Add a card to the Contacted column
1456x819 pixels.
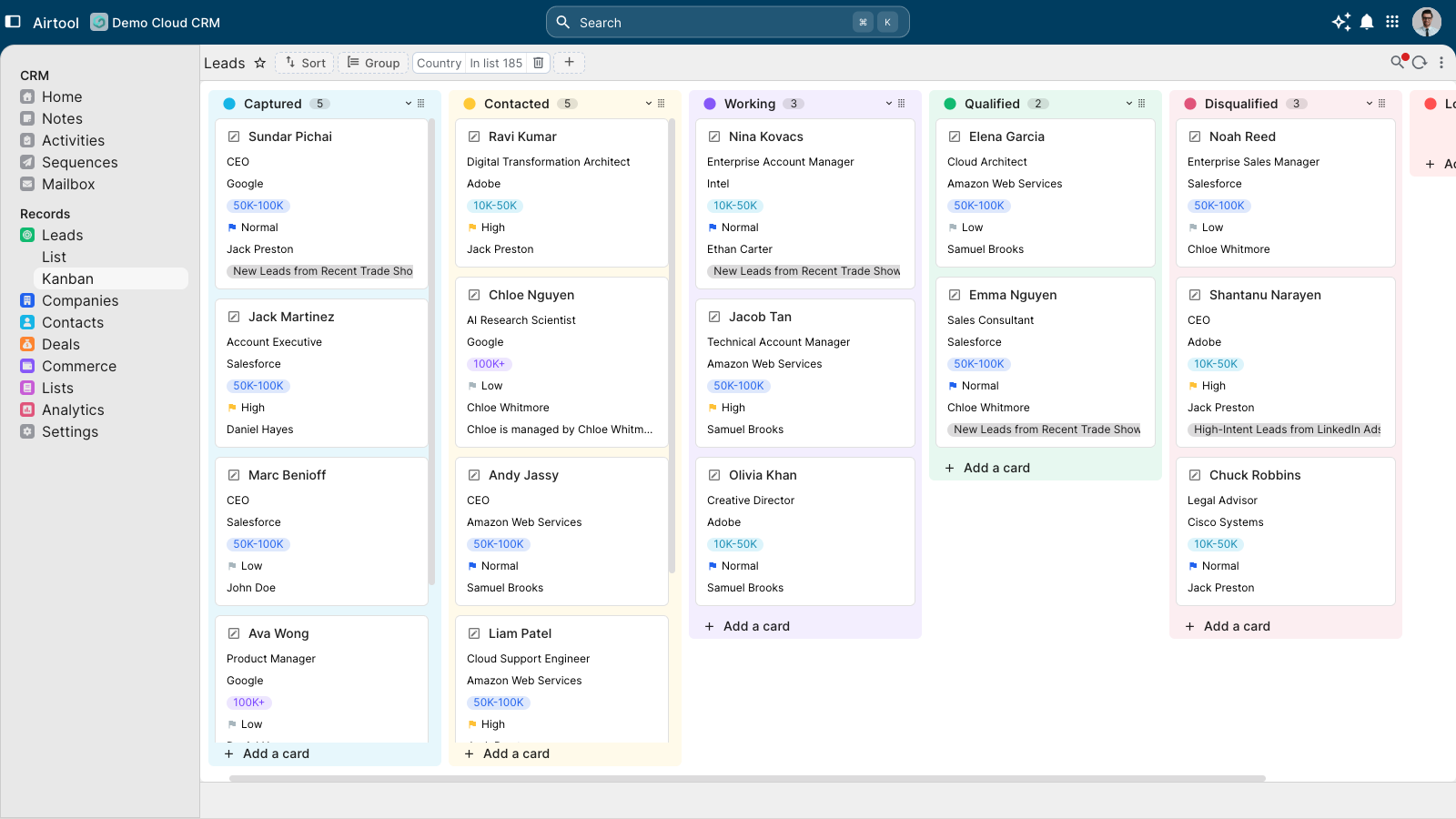507,753
